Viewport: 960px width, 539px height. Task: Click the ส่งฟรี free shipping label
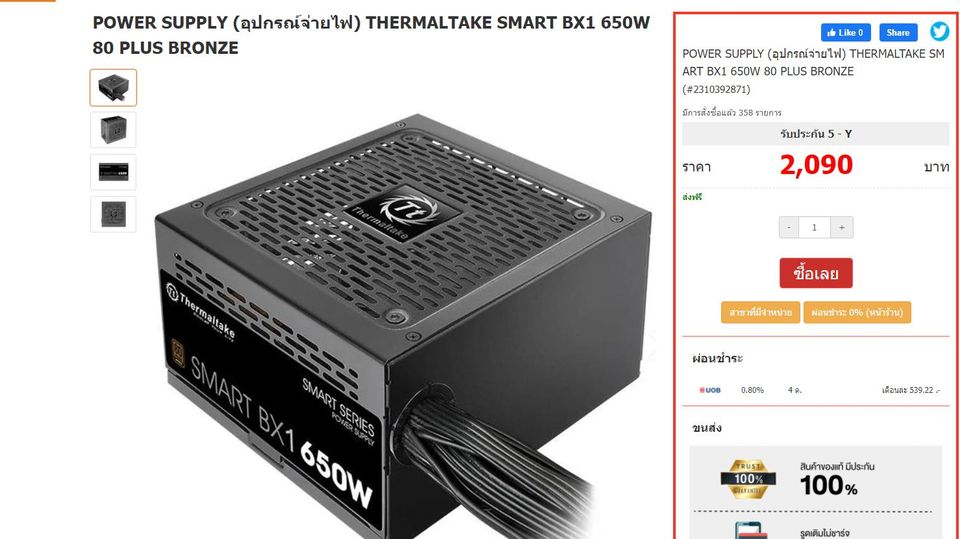pyautogui.click(x=692, y=197)
